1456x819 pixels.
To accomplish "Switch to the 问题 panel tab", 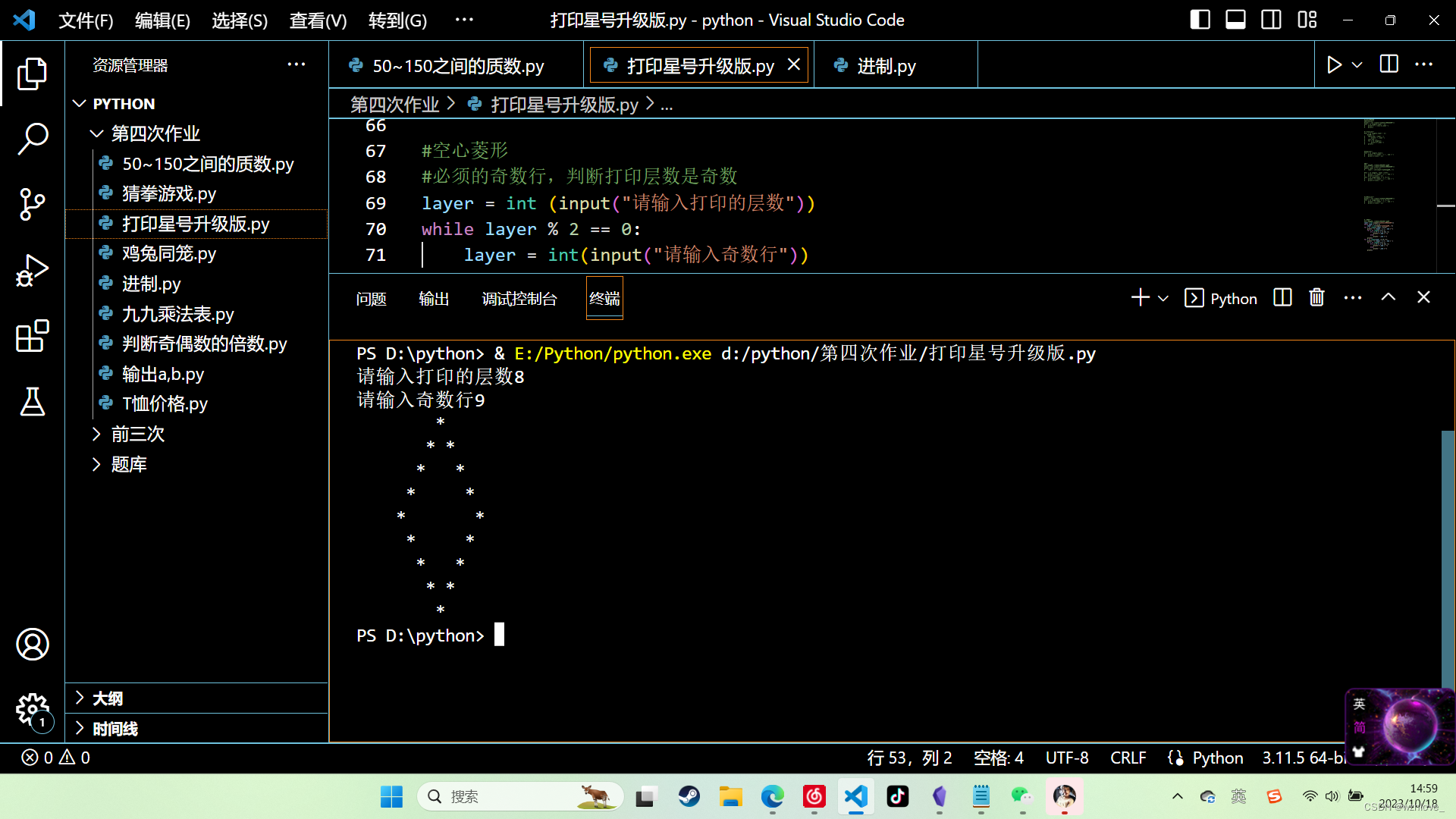I will [372, 299].
